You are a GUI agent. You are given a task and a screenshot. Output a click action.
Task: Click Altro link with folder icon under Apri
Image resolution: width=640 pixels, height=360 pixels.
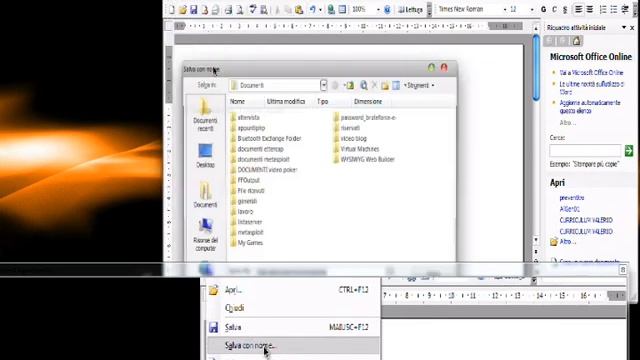pos(563,242)
